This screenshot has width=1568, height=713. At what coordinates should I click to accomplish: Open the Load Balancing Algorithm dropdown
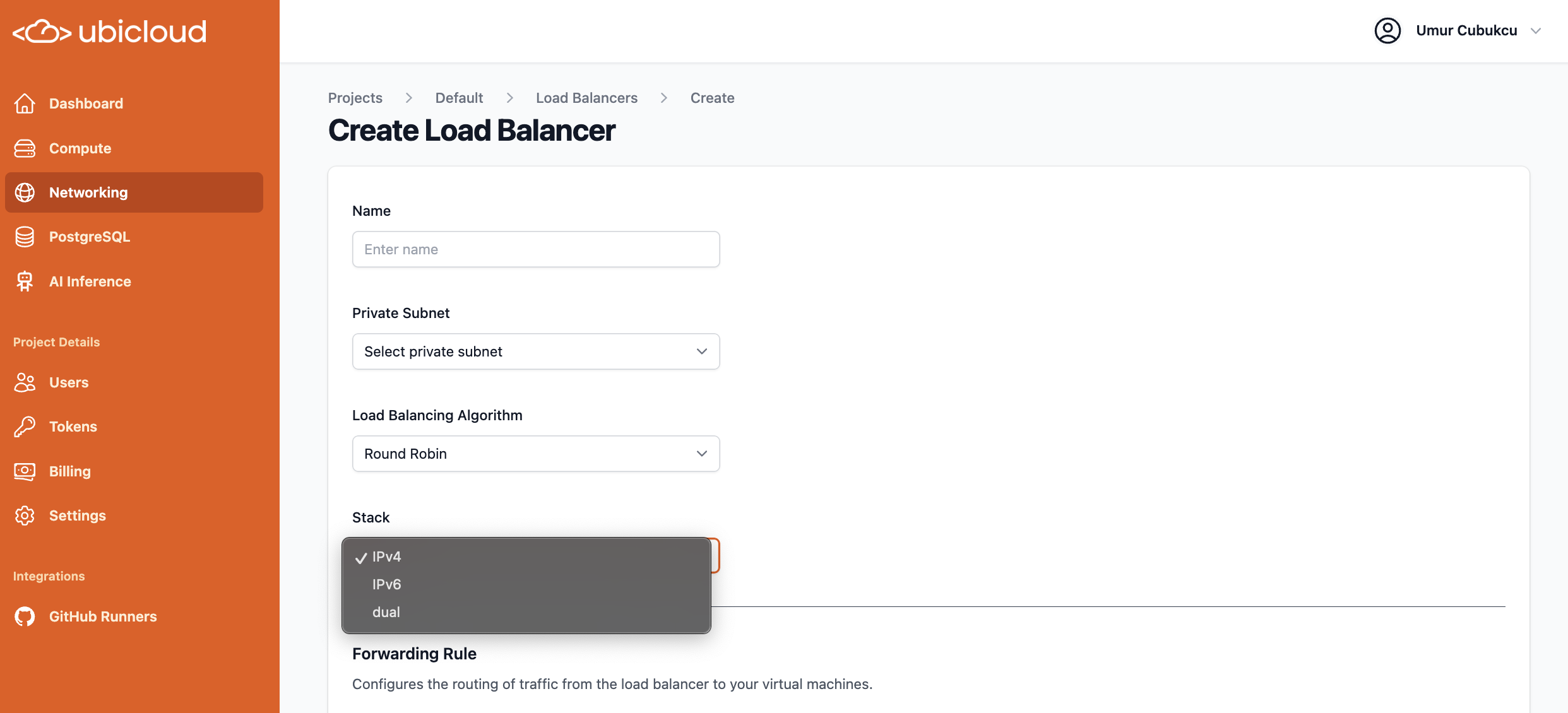[x=535, y=454]
